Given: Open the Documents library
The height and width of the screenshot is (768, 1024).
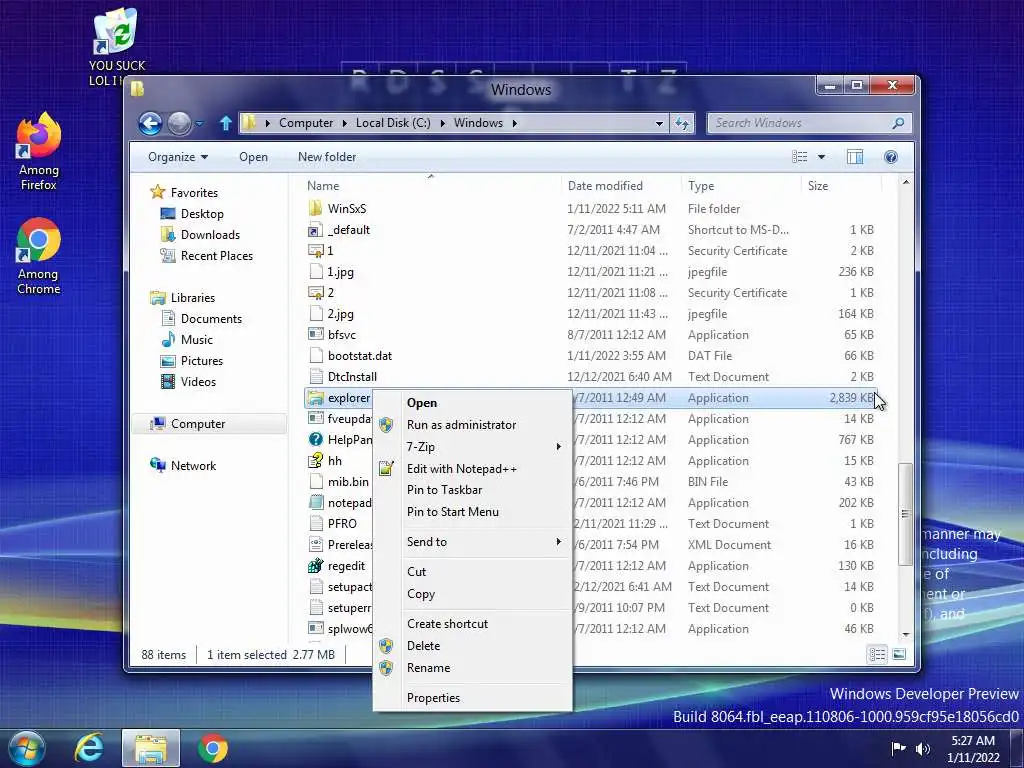Looking at the screenshot, I should click(201, 319).
